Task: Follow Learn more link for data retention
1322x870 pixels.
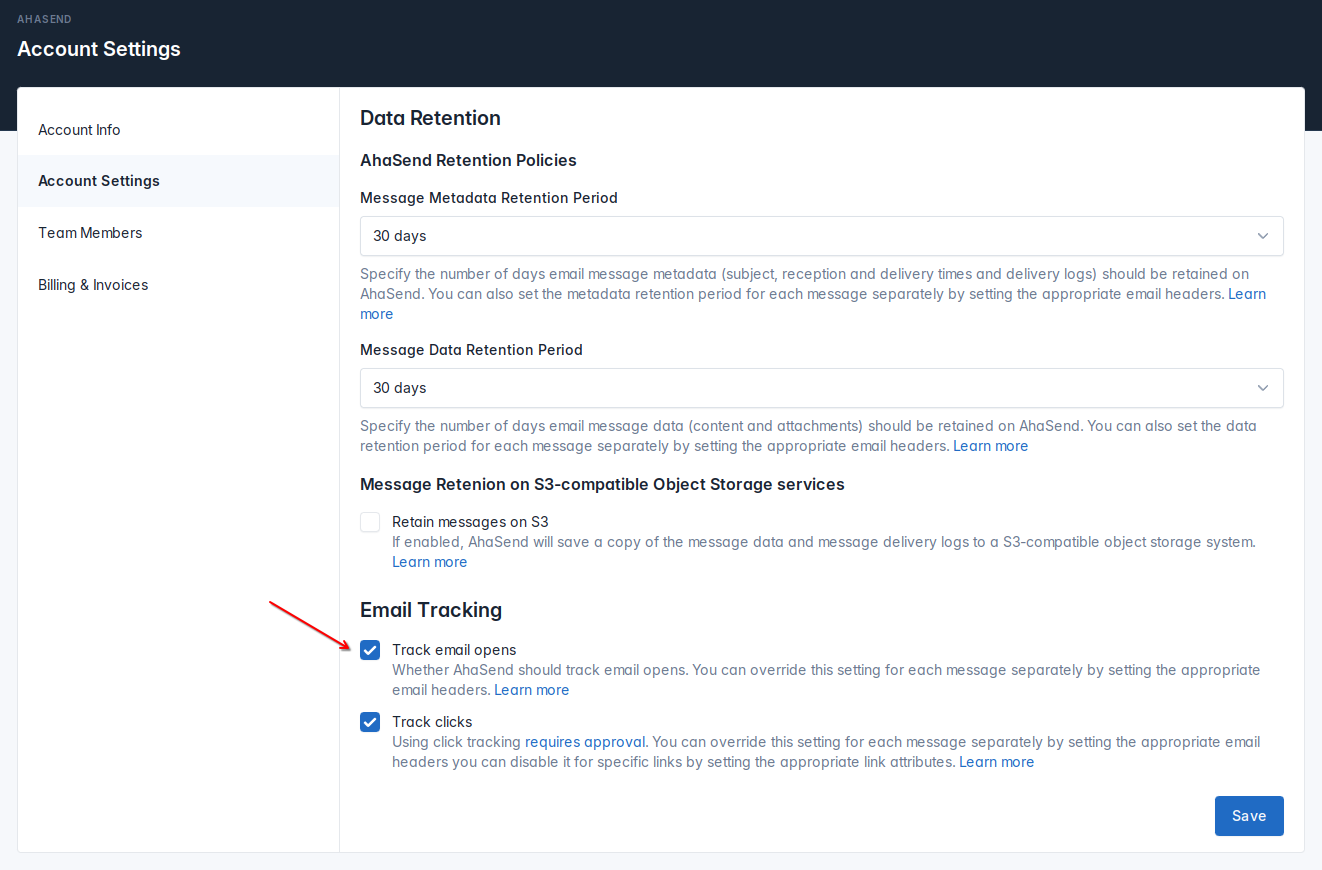Action: coord(990,446)
